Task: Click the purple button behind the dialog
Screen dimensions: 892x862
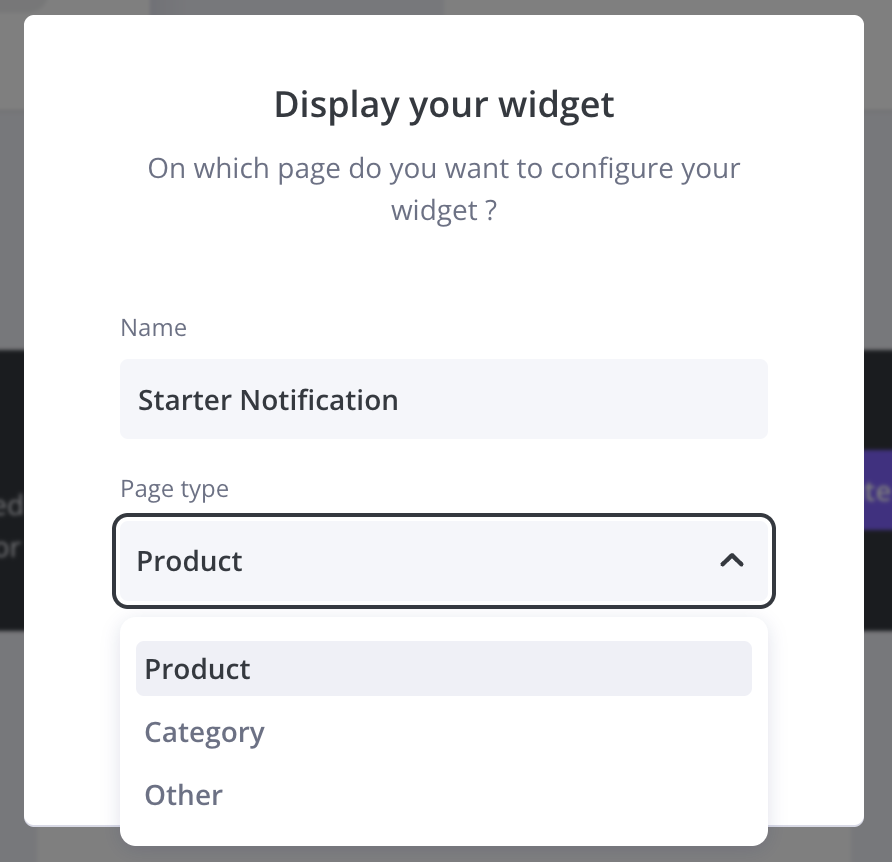Action: click(x=877, y=490)
